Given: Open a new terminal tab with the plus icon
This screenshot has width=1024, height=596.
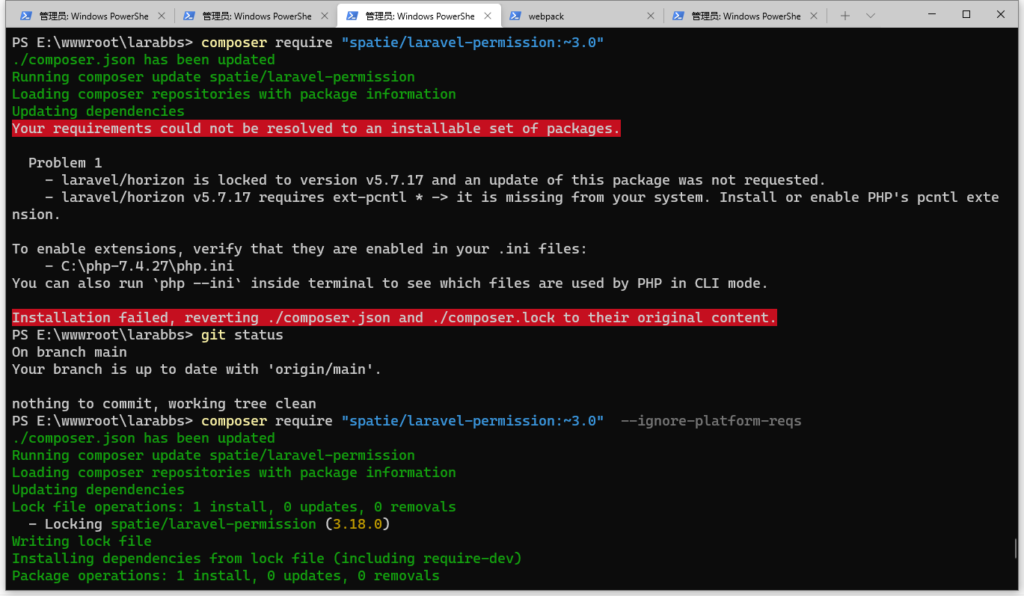Looking at the screenshot, I should (x=845, y=16).
